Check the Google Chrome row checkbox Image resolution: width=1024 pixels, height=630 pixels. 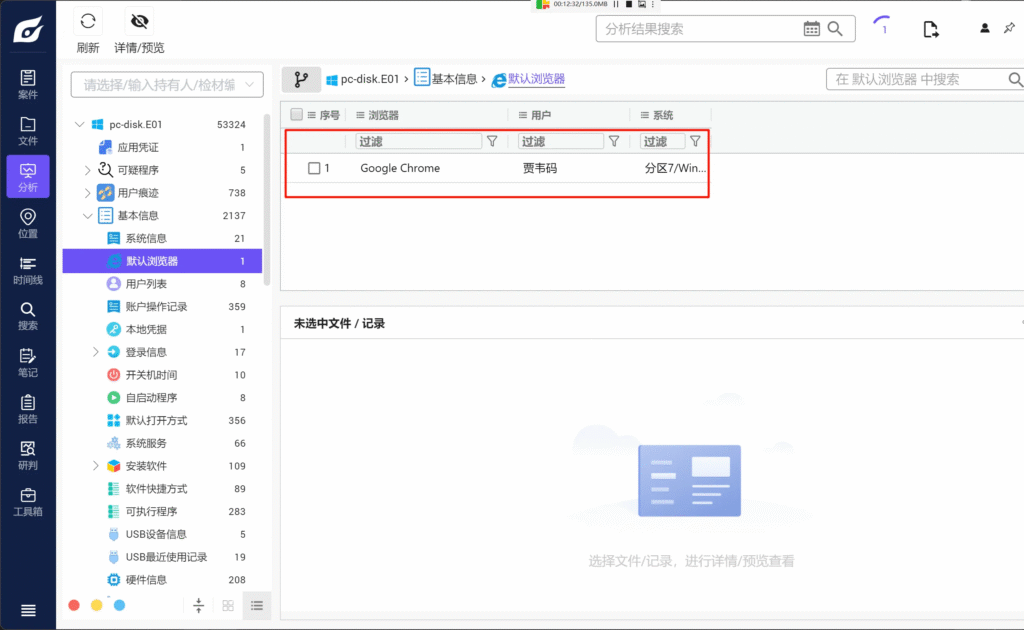[x=314, y=168]
